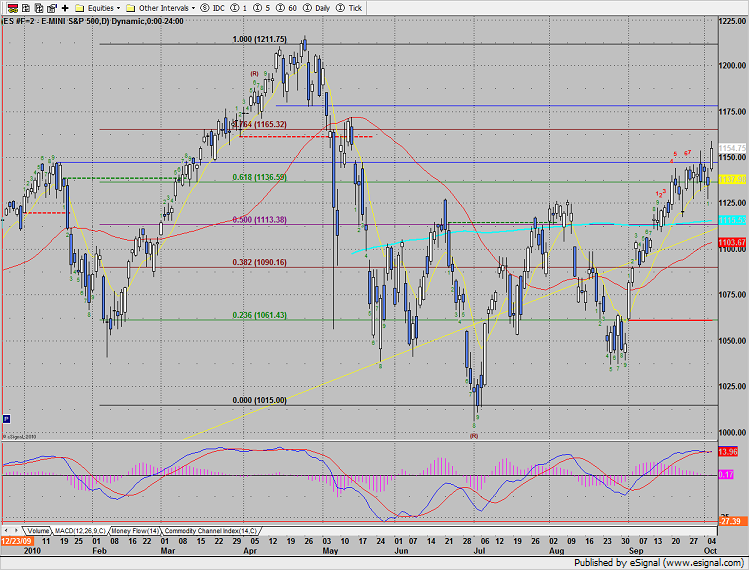Image resolution: width=749 pixels, height=570 pixels.
Task: Click the orange 12/23/09 date label
Action: [16, 541]
